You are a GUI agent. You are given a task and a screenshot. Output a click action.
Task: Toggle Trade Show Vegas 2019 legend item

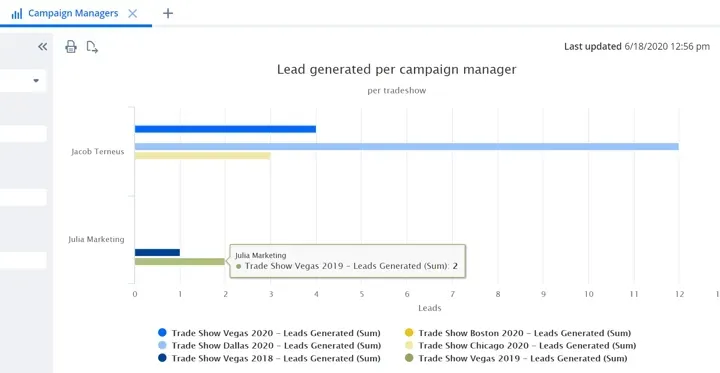pos(516,358)
